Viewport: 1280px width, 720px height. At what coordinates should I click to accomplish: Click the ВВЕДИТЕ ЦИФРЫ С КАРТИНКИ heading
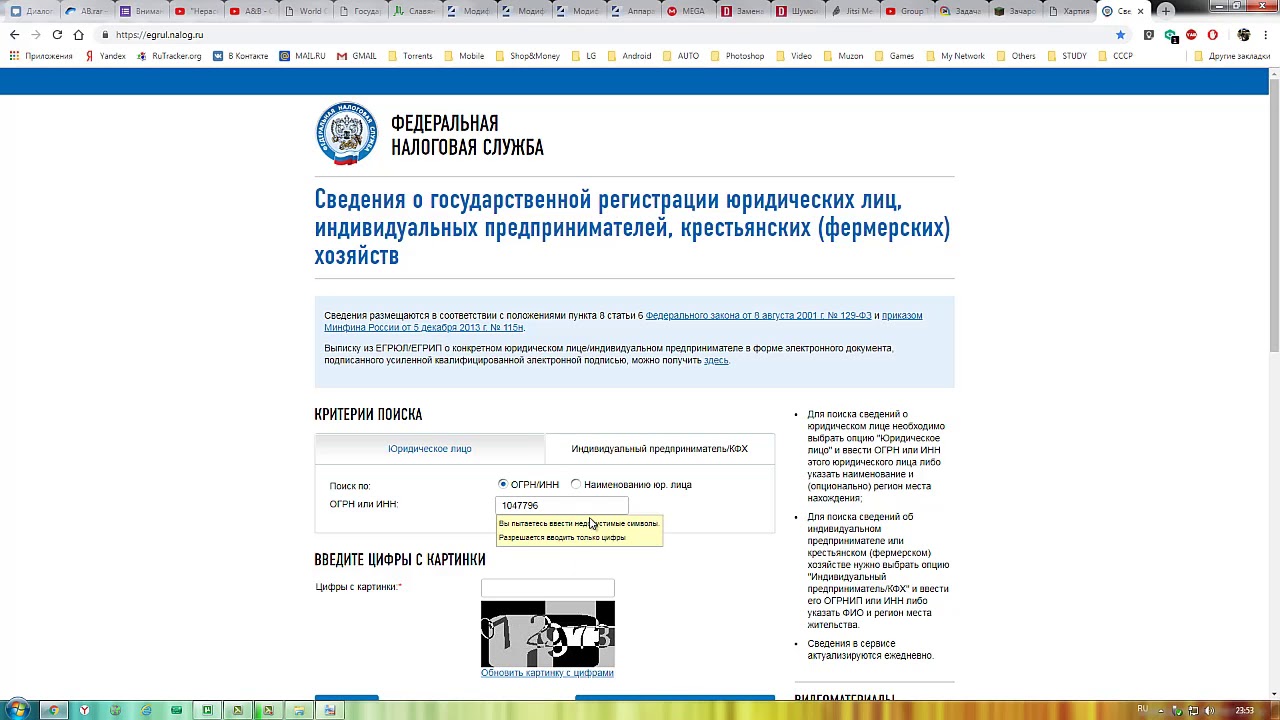400,560
